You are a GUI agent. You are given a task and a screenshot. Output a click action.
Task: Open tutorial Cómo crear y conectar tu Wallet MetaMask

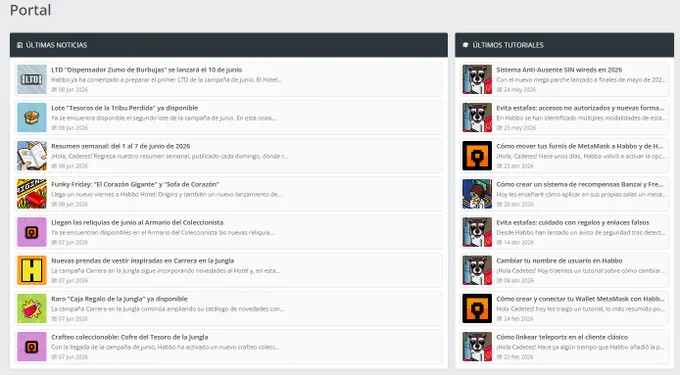[580, 299]
